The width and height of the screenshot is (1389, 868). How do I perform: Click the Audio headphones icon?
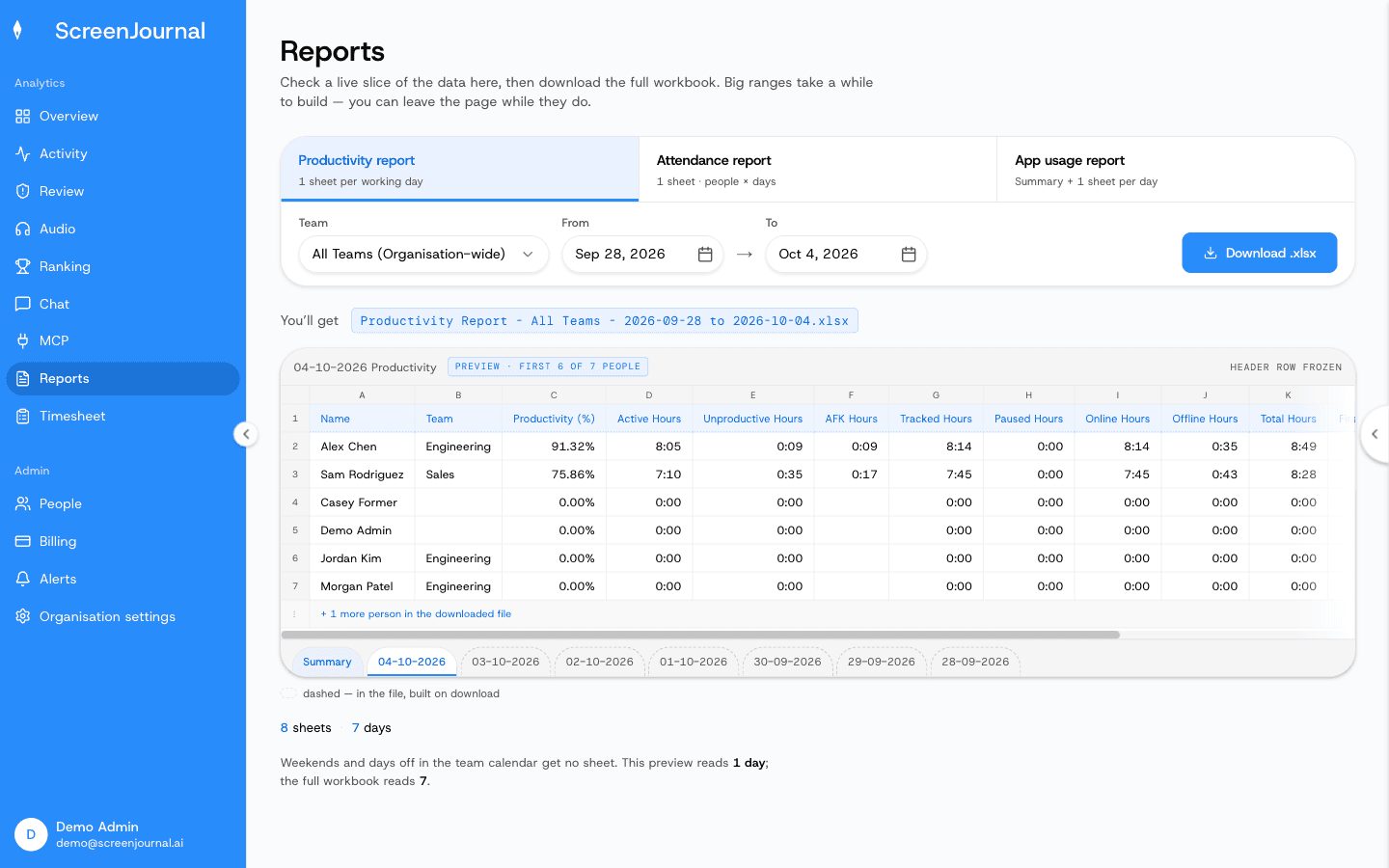(23, 230)
